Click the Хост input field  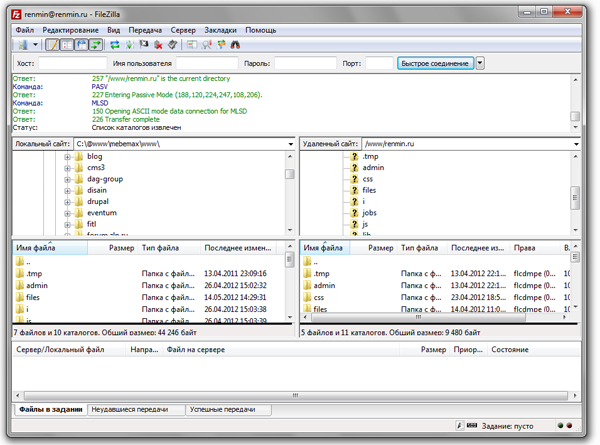[72, 63]
